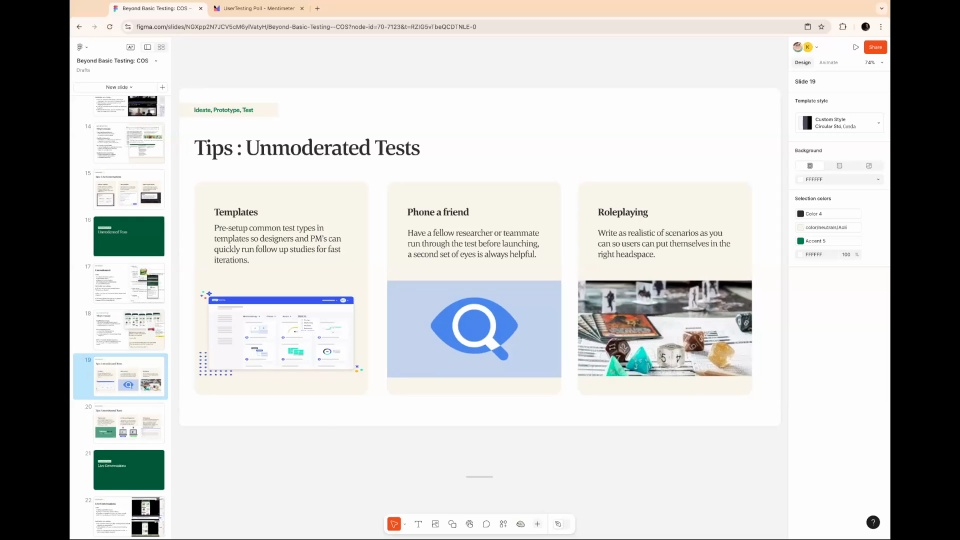Click the Color 4 dark swatch

(x=800, y=214)
